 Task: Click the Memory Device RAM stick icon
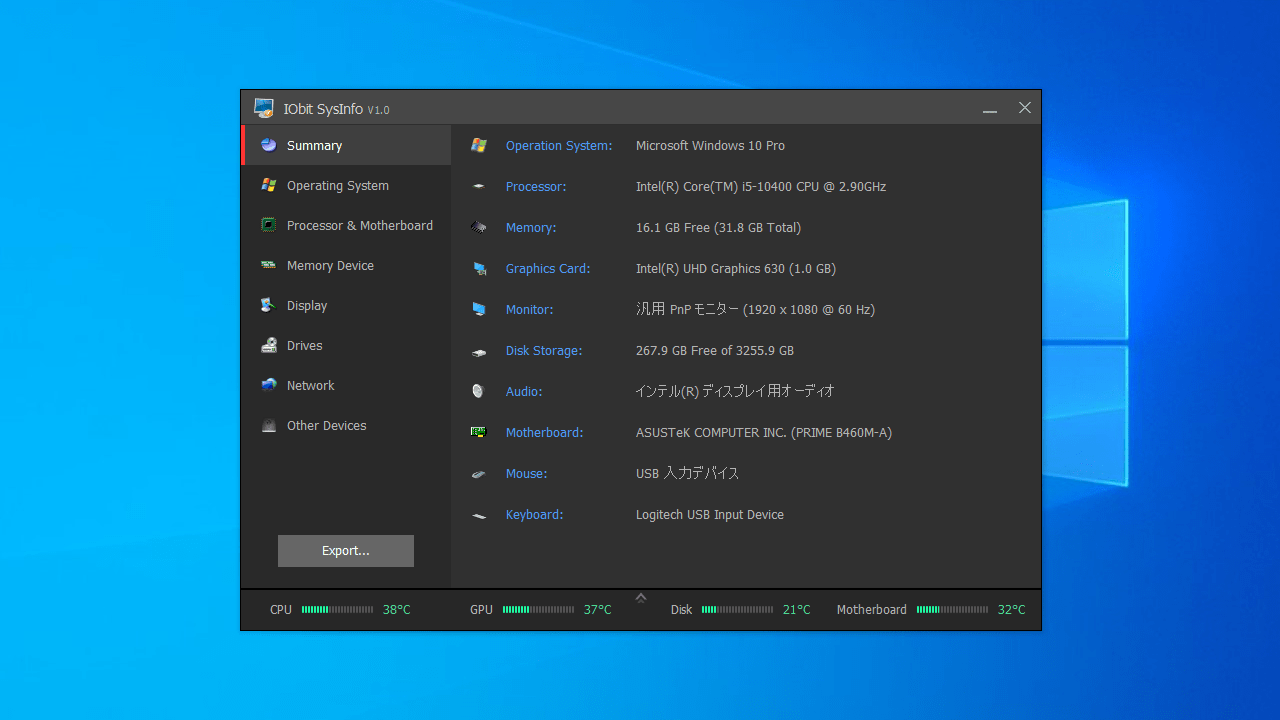269,265
